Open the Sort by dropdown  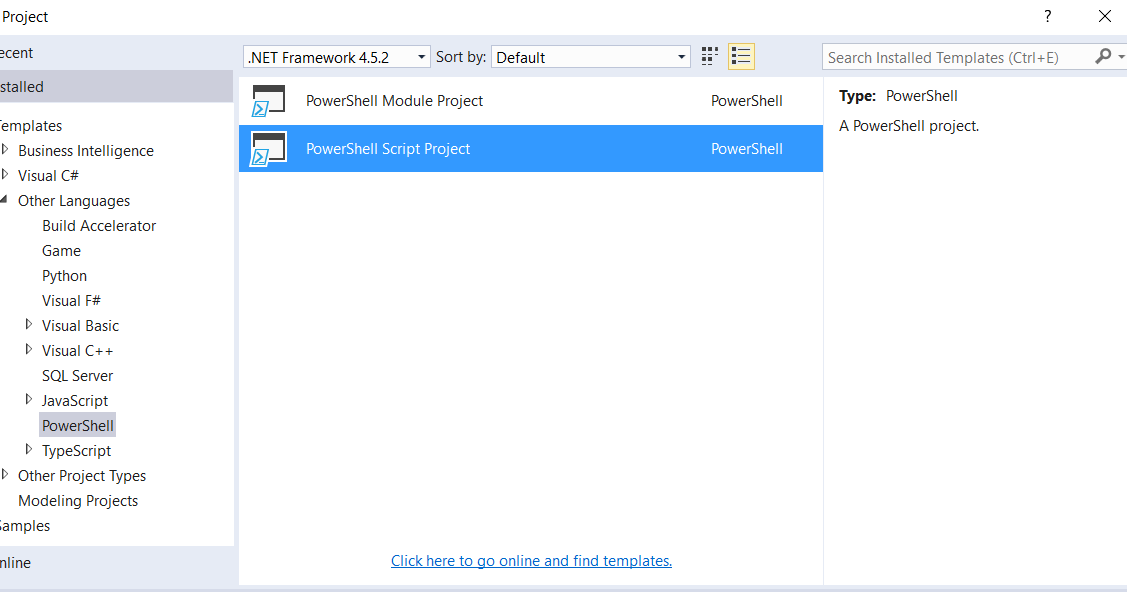(x=681, y=57)
